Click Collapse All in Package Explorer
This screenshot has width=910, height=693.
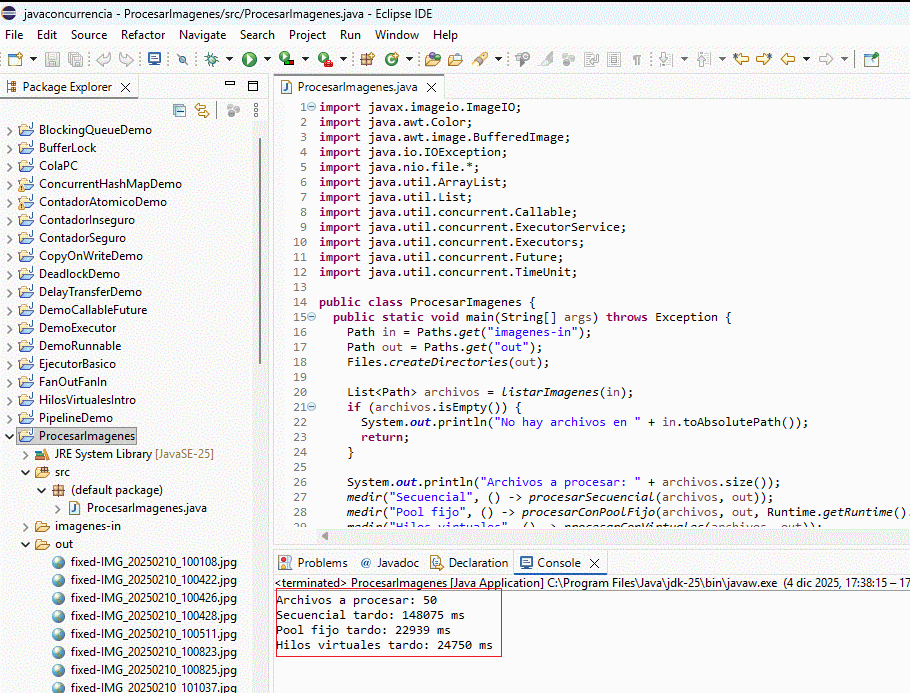179,110
